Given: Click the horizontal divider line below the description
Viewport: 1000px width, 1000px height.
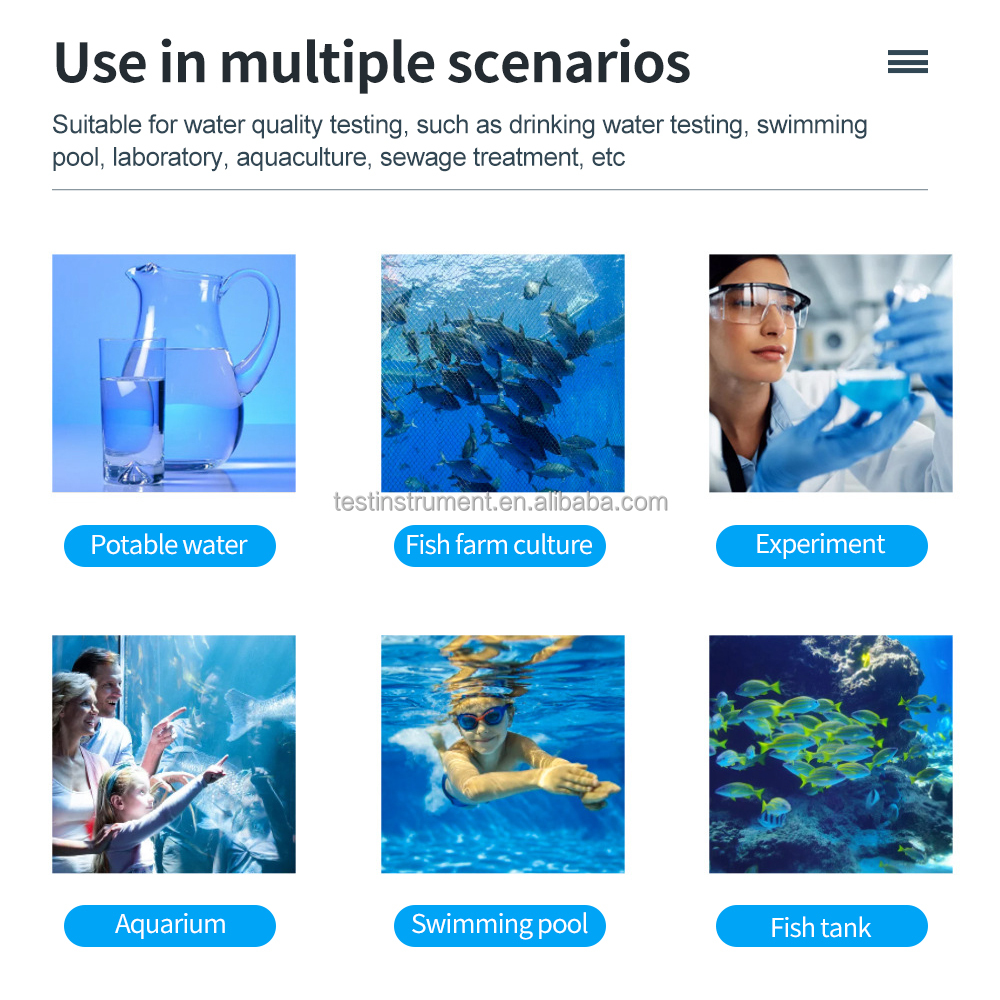Looking at the screenshot, I should pos(490,189).
